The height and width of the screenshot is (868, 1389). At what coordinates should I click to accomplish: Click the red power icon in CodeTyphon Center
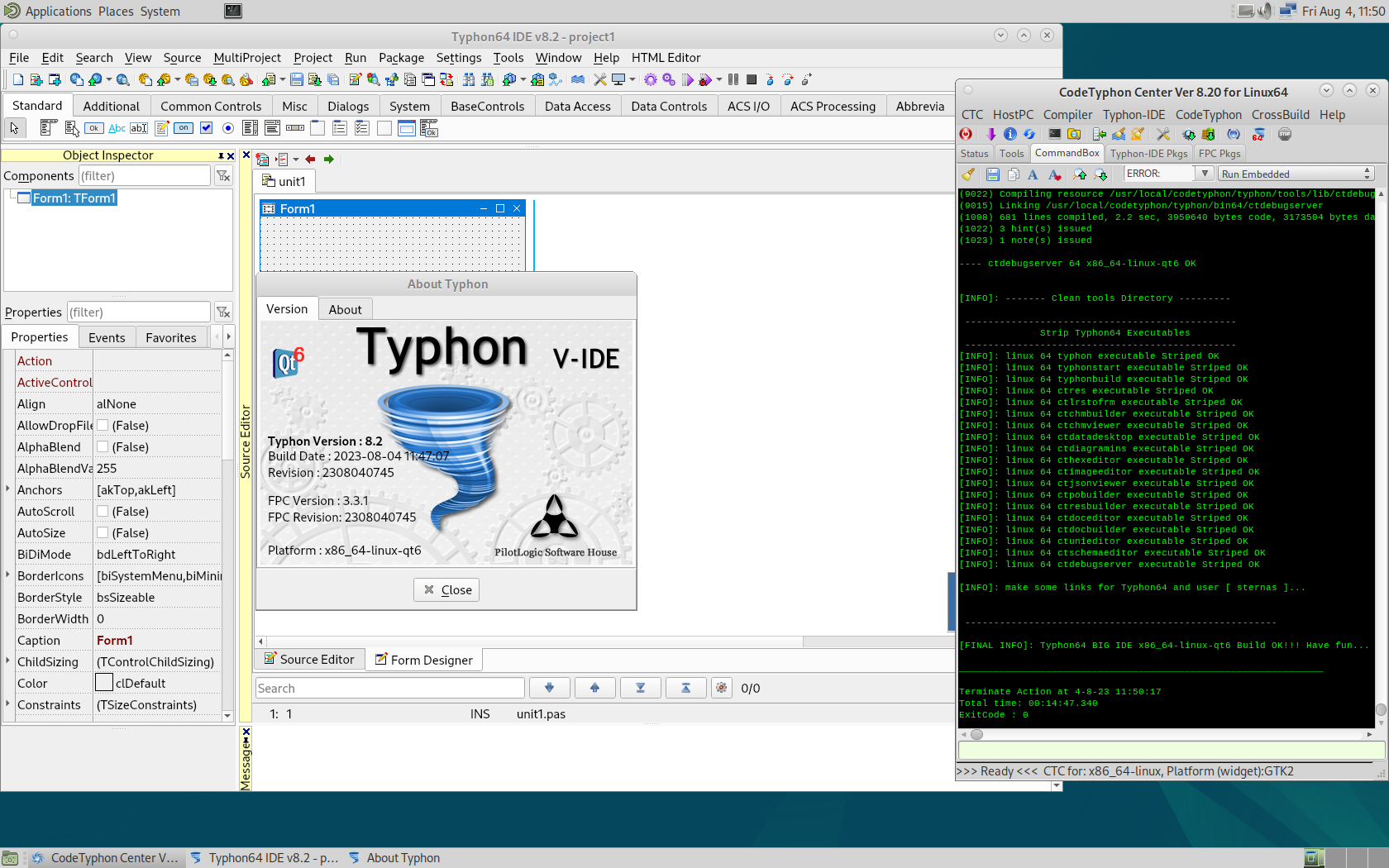[x=966, y=134]
